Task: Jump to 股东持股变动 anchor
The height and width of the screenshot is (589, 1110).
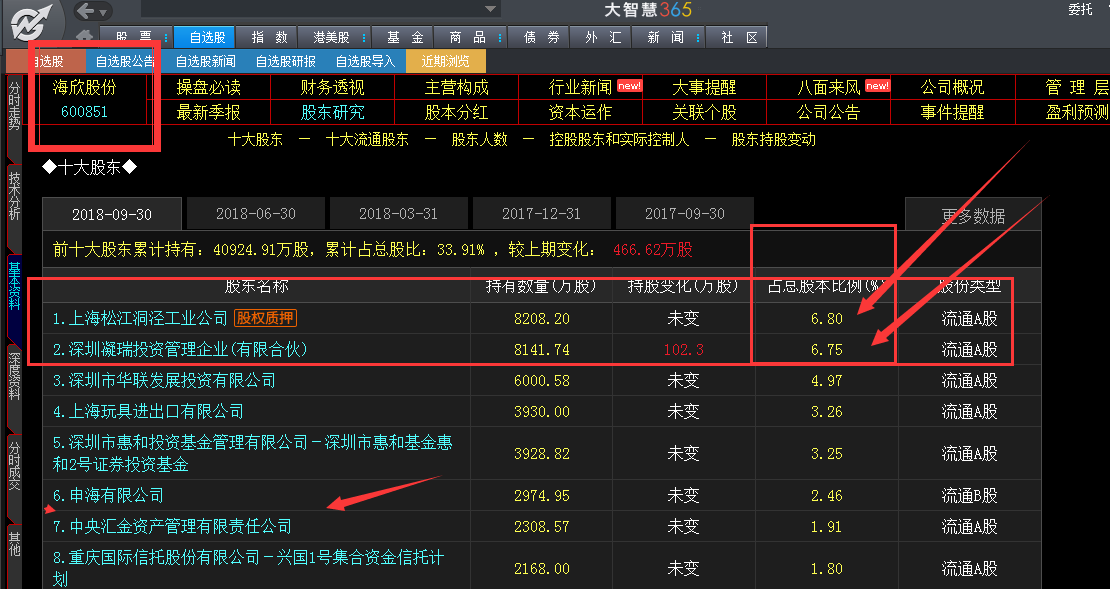Action: (x=774, y=139)
